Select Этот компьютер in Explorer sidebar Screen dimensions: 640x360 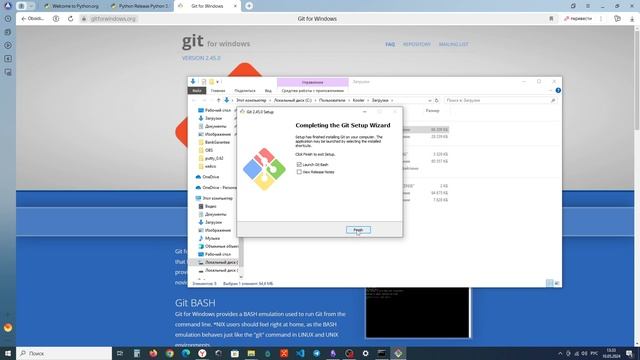(x=214, y=198)
